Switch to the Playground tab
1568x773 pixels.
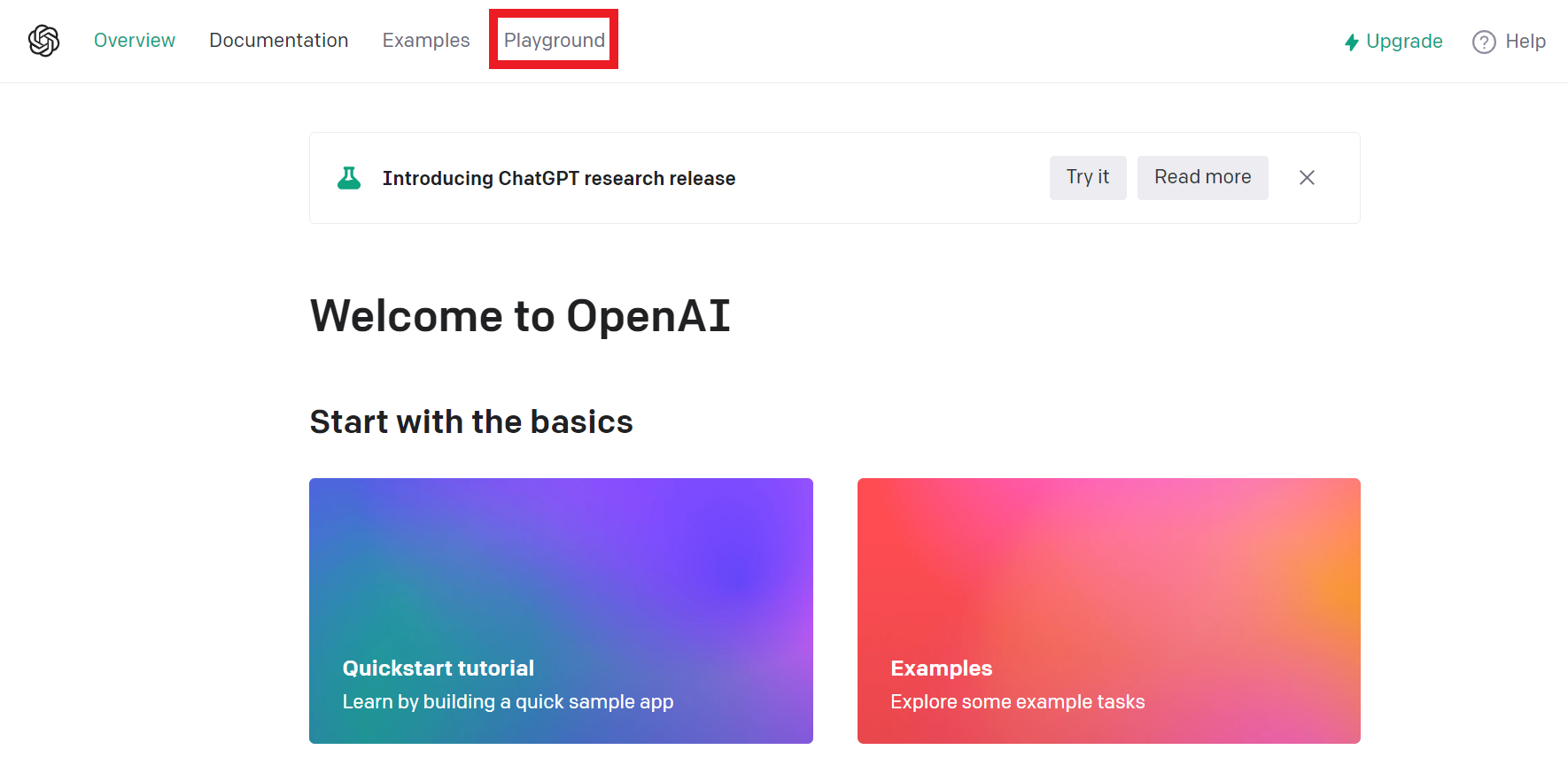[x=554, y=41]
